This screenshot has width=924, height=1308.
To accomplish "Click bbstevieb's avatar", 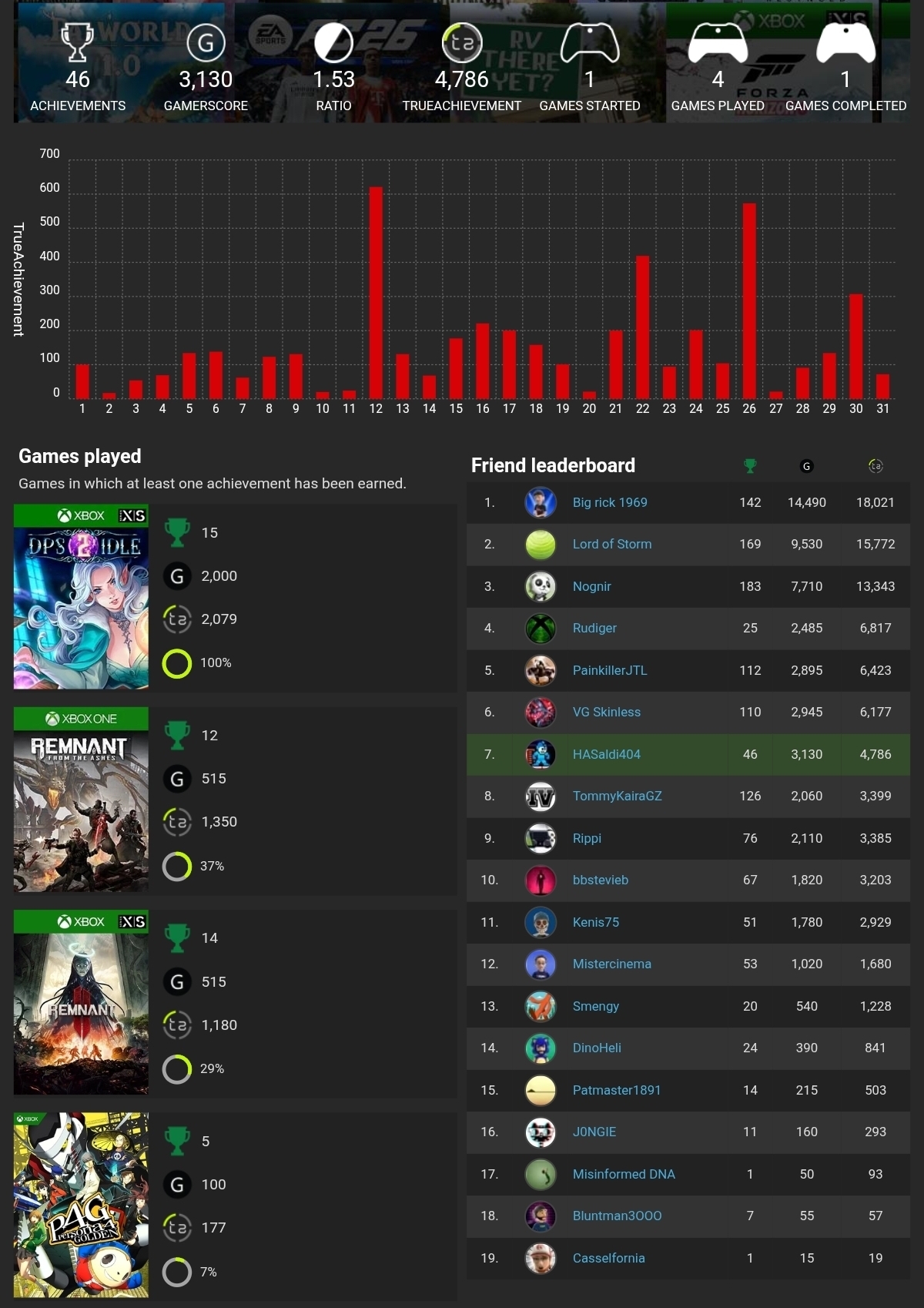I will pos(541,880).
